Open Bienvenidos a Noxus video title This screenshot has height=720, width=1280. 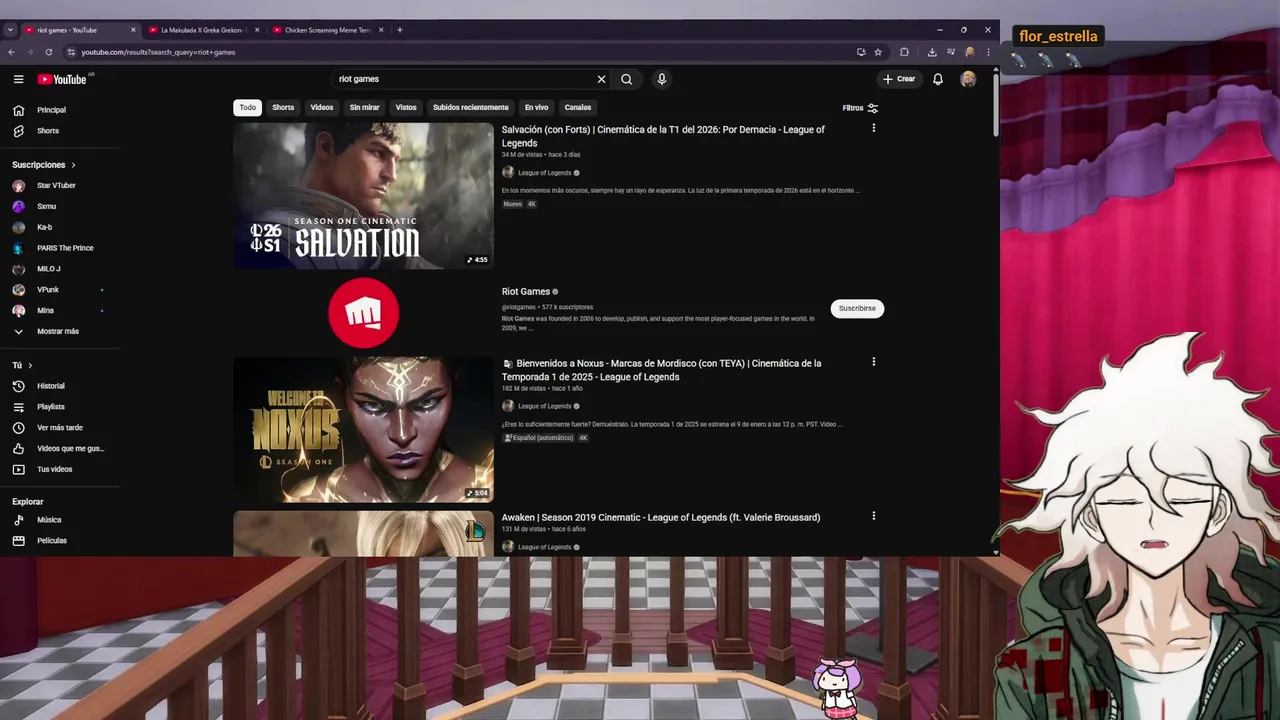pos(661,370)
